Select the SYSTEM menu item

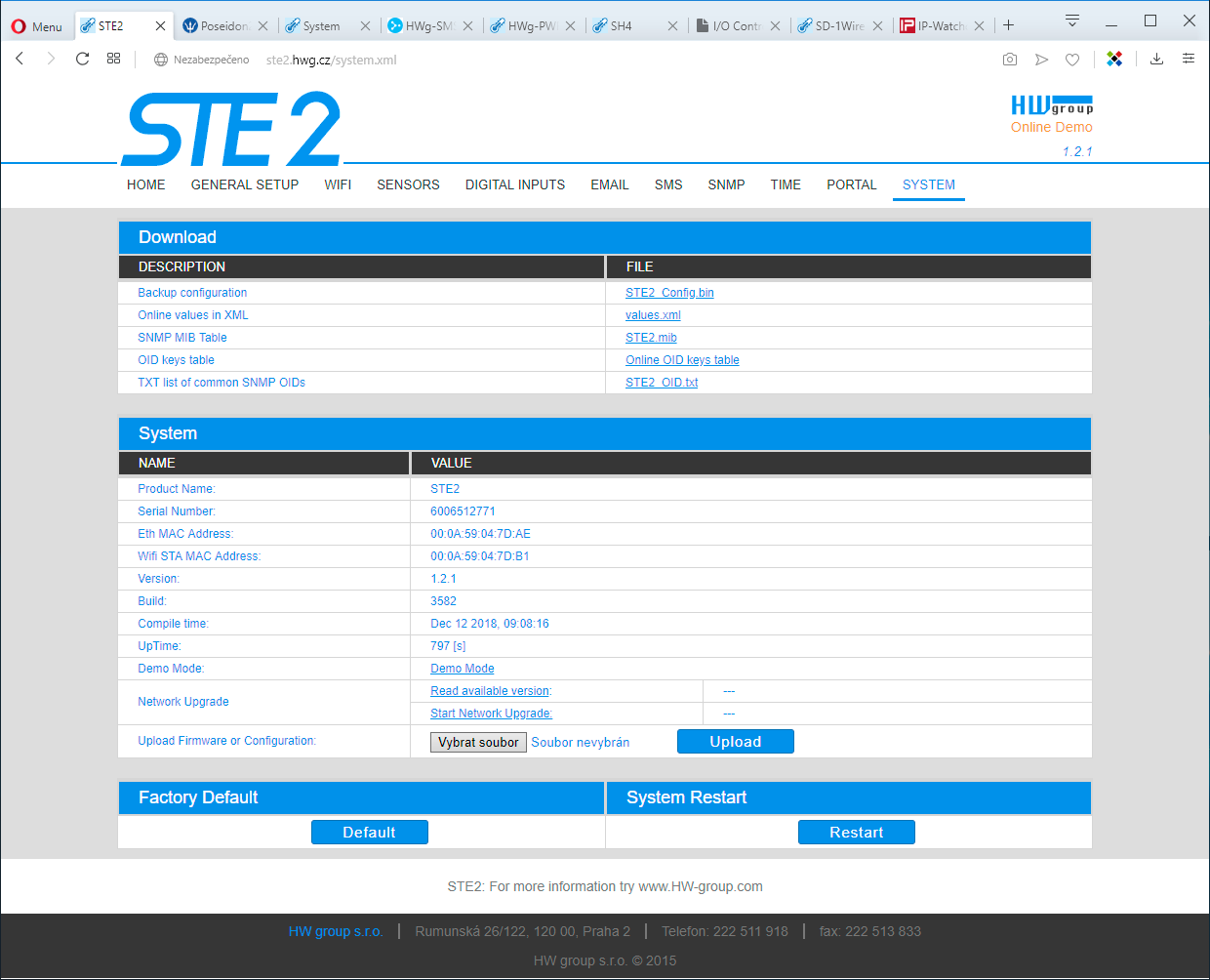[x=929, y=184]
